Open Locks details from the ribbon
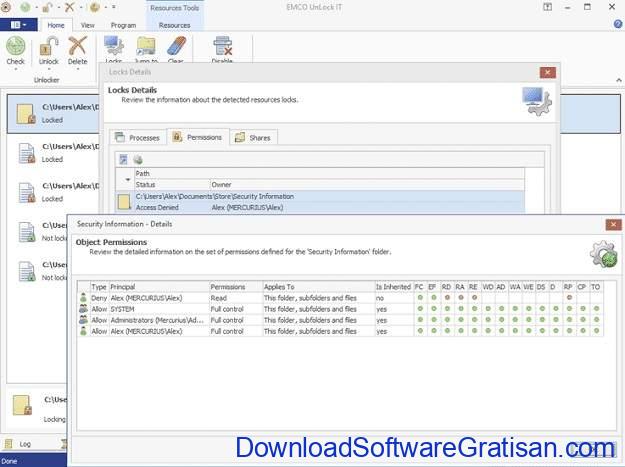Viewport: 625px width, 467px height. (x=114, y=49)
